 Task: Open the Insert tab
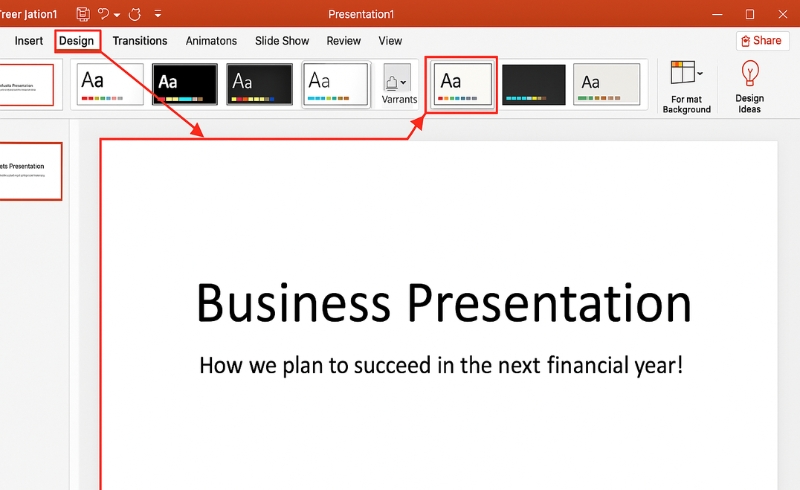click(29, 41)
